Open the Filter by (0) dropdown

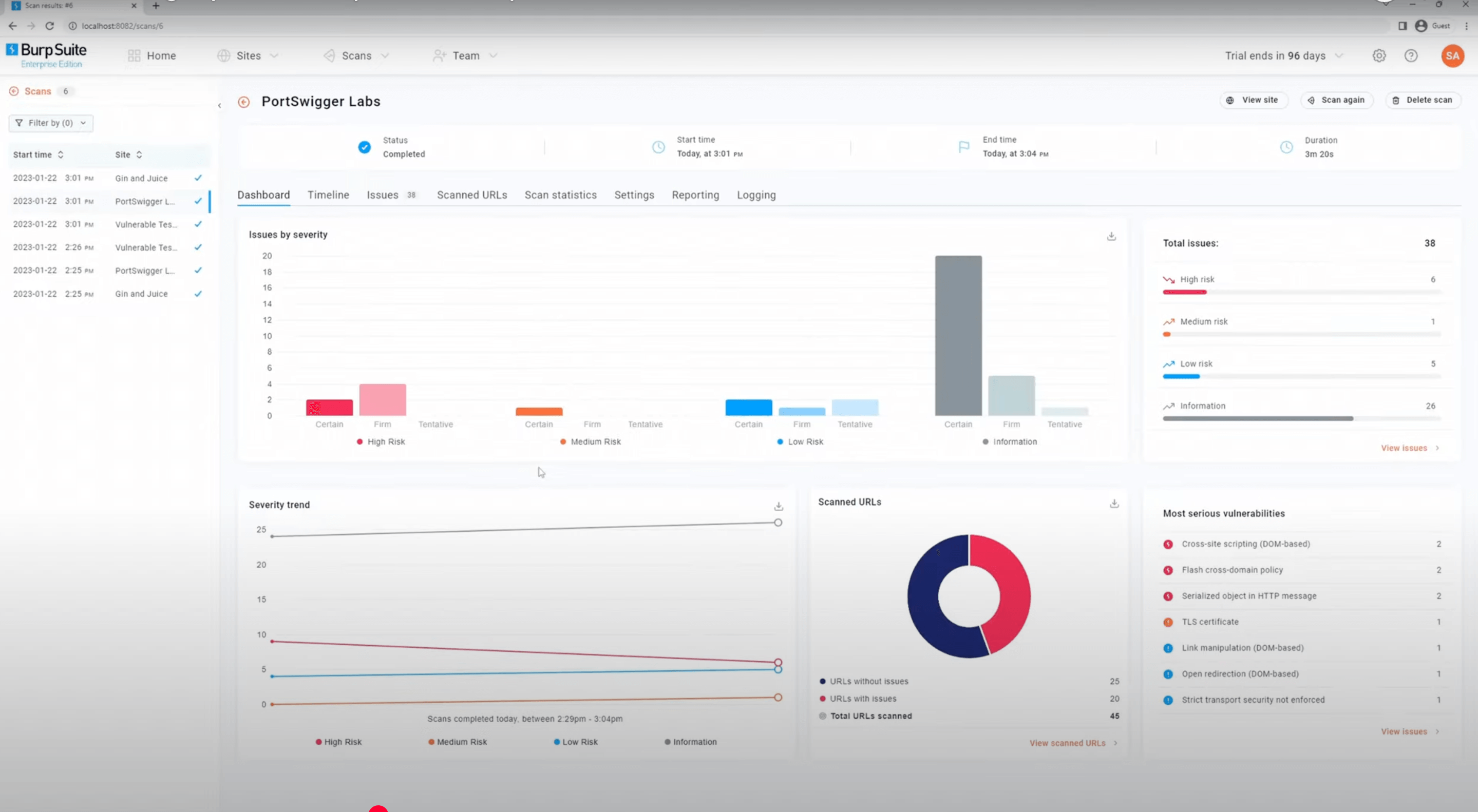51,123
